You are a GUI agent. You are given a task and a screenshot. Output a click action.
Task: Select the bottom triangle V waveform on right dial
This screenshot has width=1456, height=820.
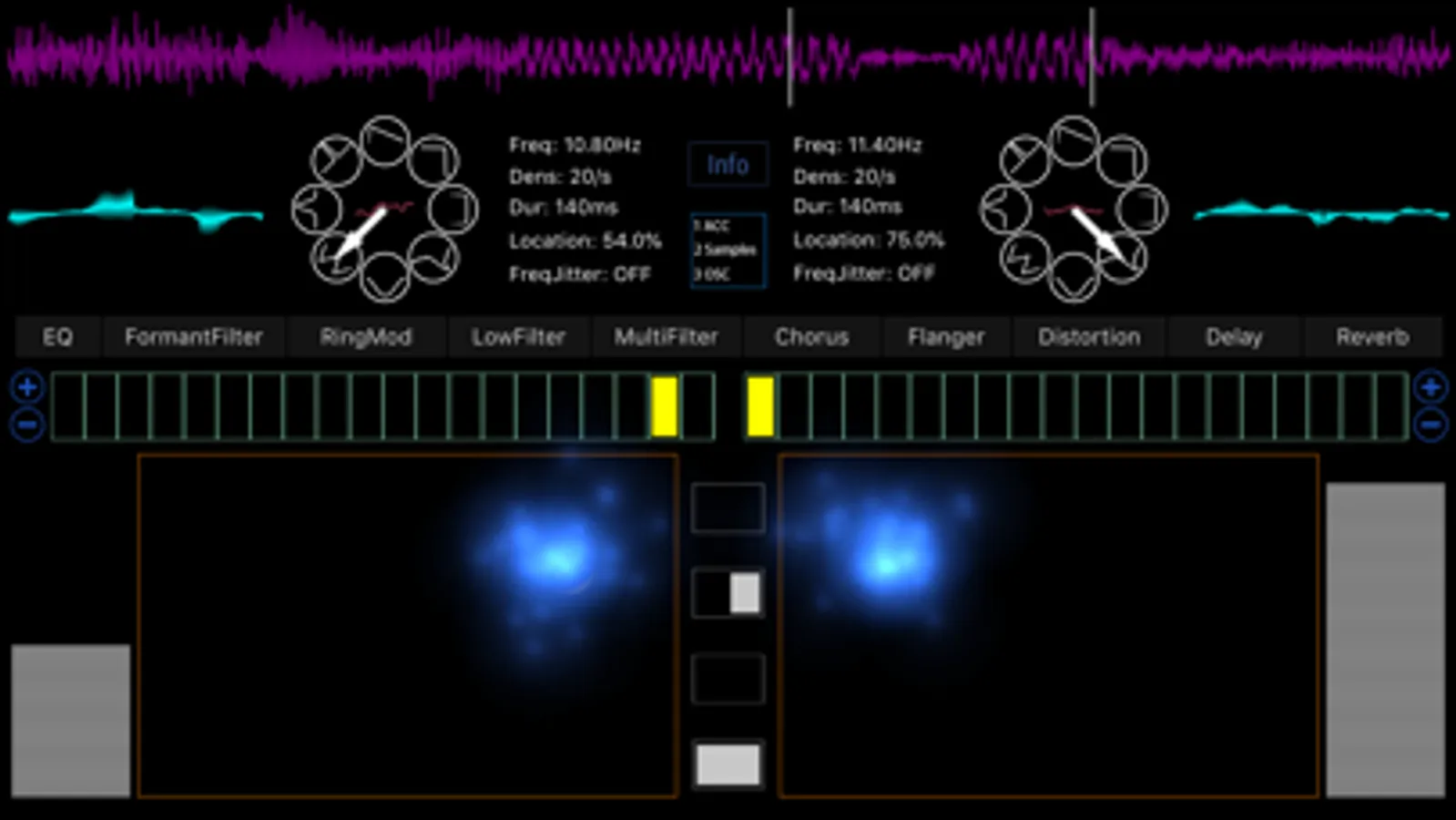[1074, 276]
